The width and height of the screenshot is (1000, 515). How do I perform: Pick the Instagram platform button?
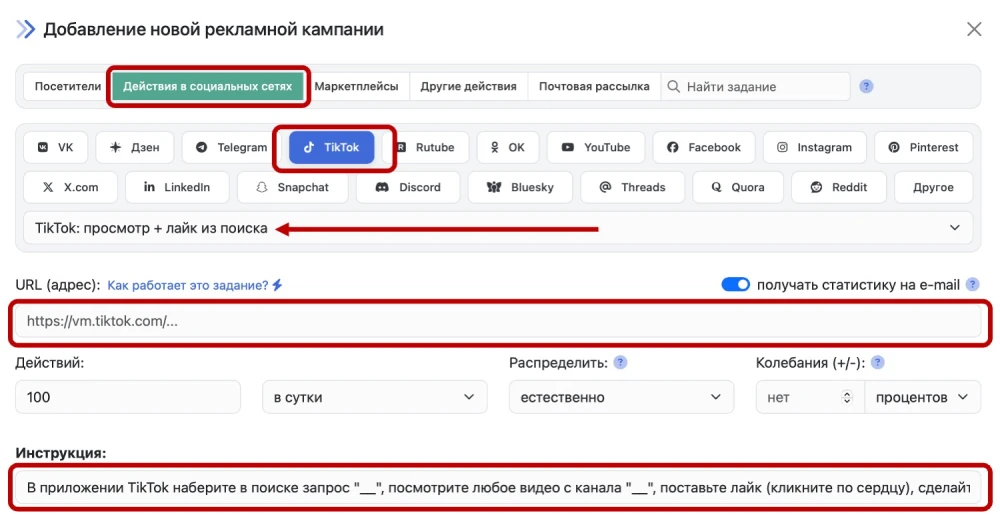pos(814,147)
